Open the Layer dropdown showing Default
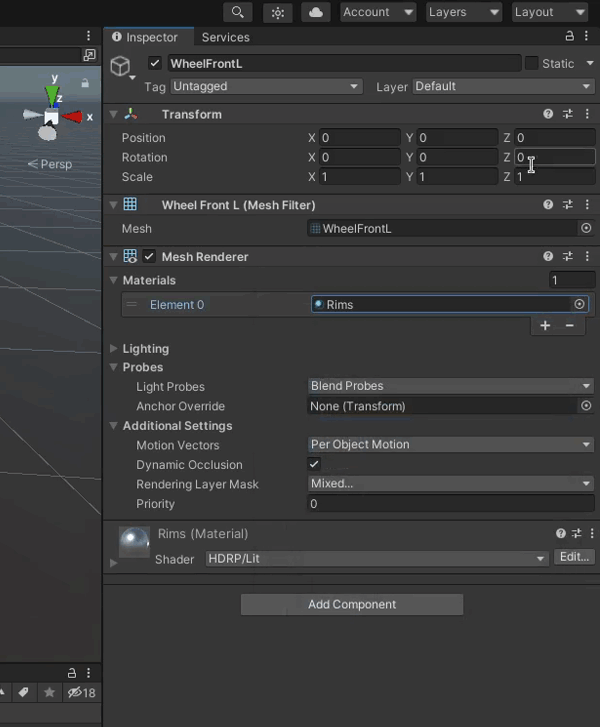The image size is (600, 727). coord(504,86)
